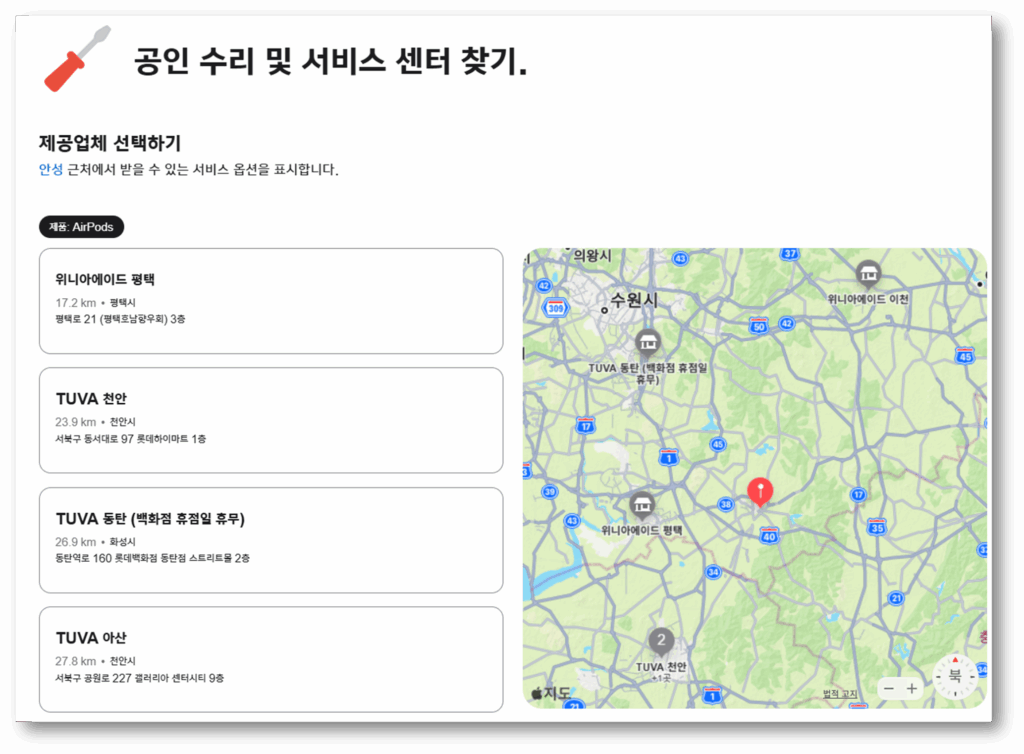Select the 위니아에이드 평택 provider card

pos(270,300)
